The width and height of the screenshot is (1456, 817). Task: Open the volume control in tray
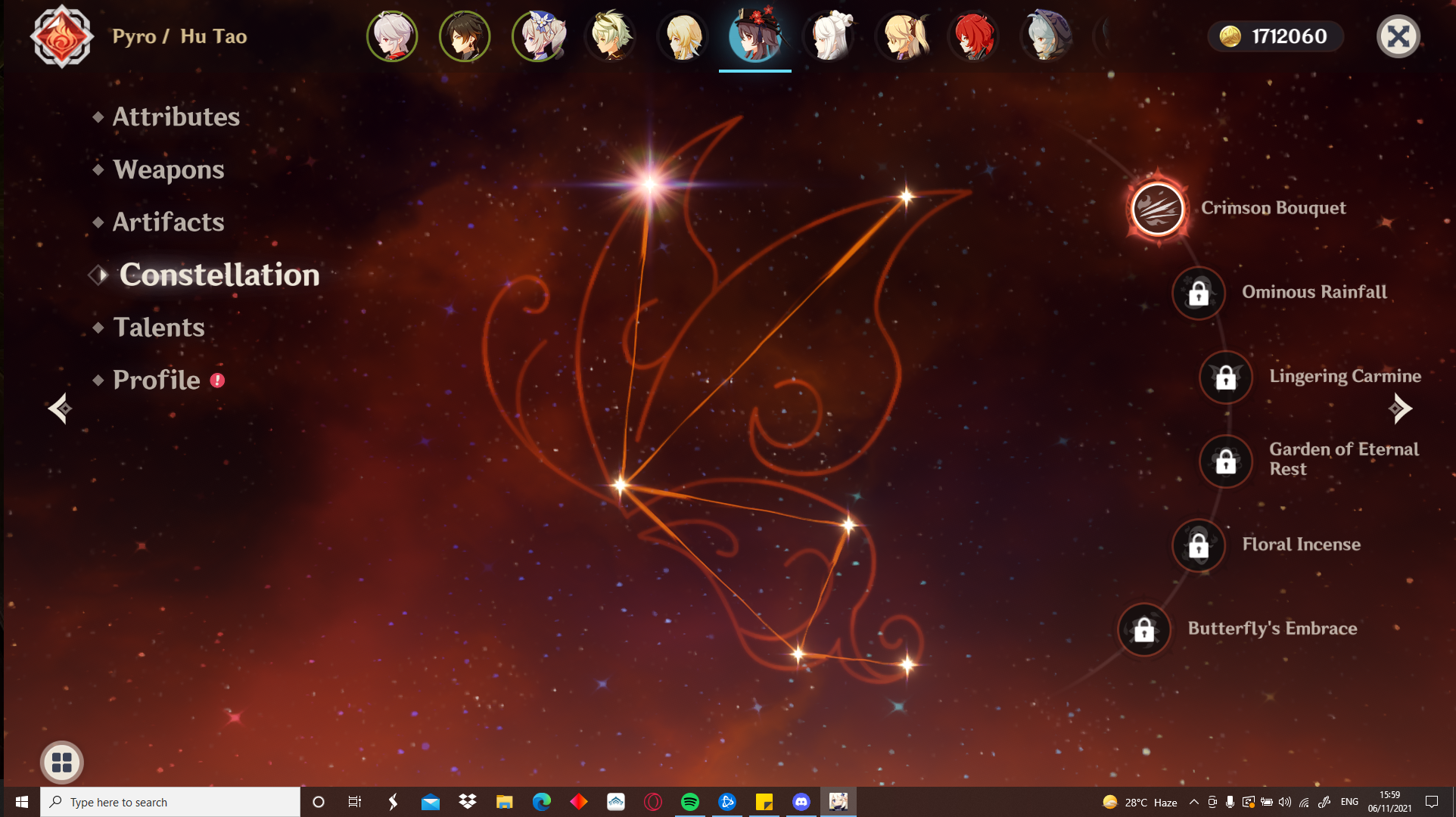(1285, 802)
